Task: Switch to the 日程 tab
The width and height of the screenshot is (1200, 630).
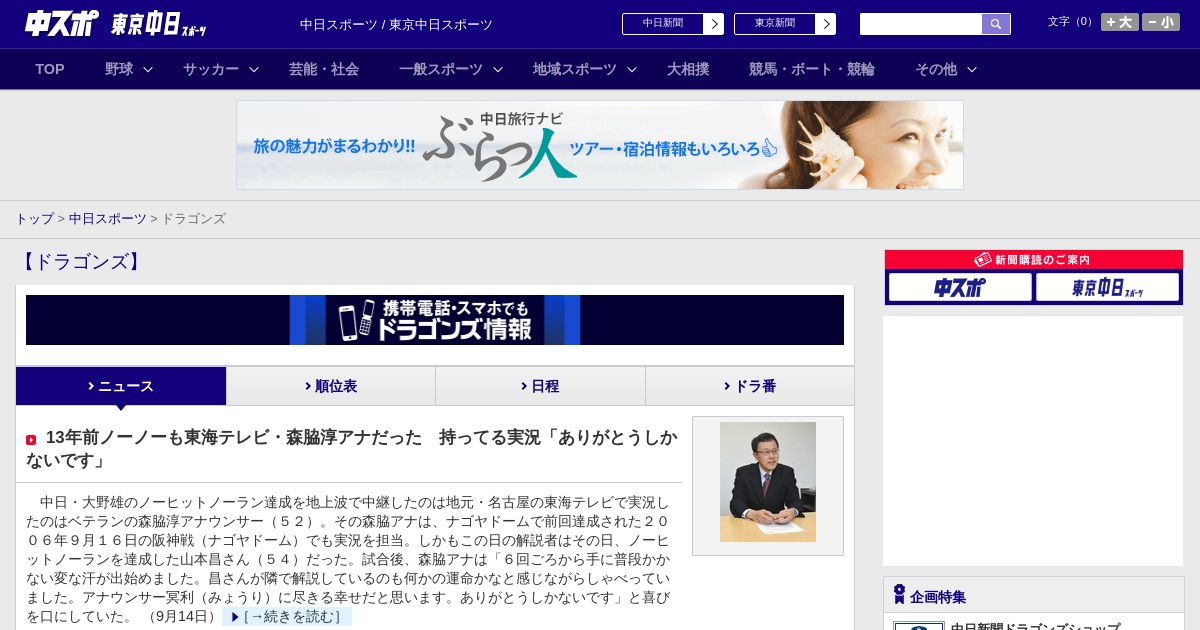Action: coord(540,386)
